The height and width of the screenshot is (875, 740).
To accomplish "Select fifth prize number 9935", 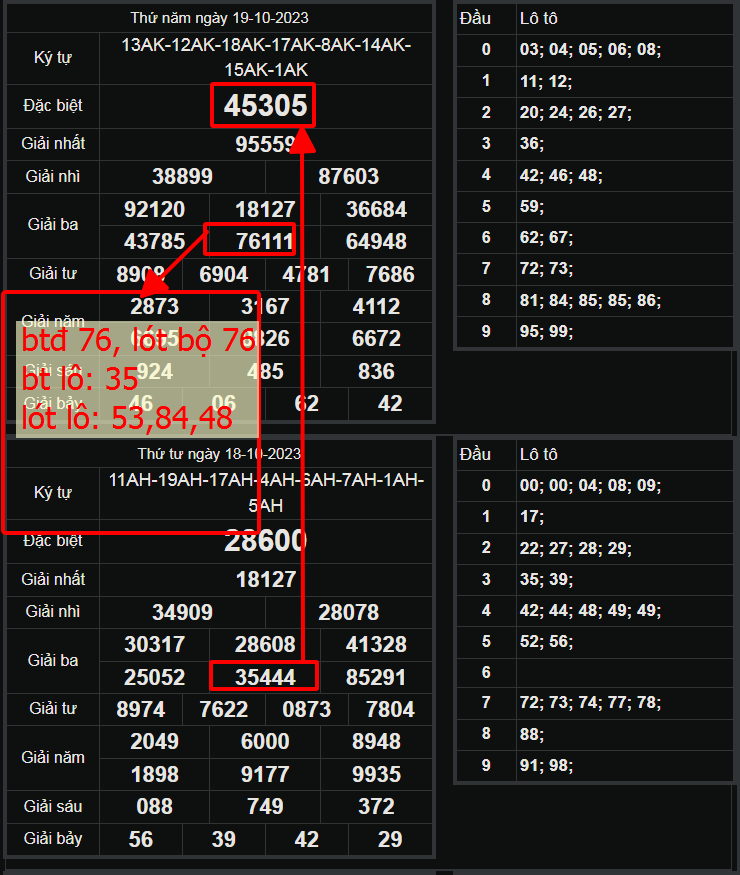I will [376, 774].
